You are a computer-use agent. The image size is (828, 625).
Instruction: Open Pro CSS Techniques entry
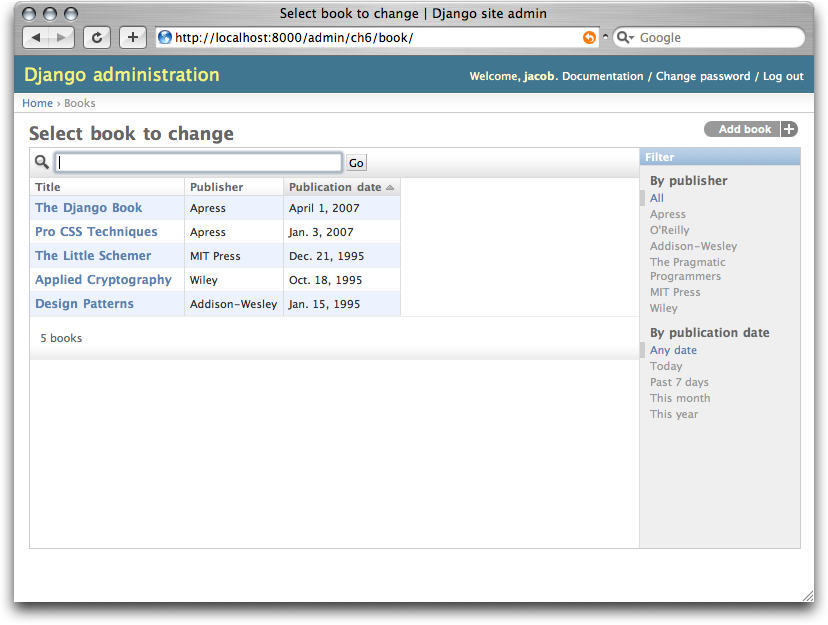(96, 231)
